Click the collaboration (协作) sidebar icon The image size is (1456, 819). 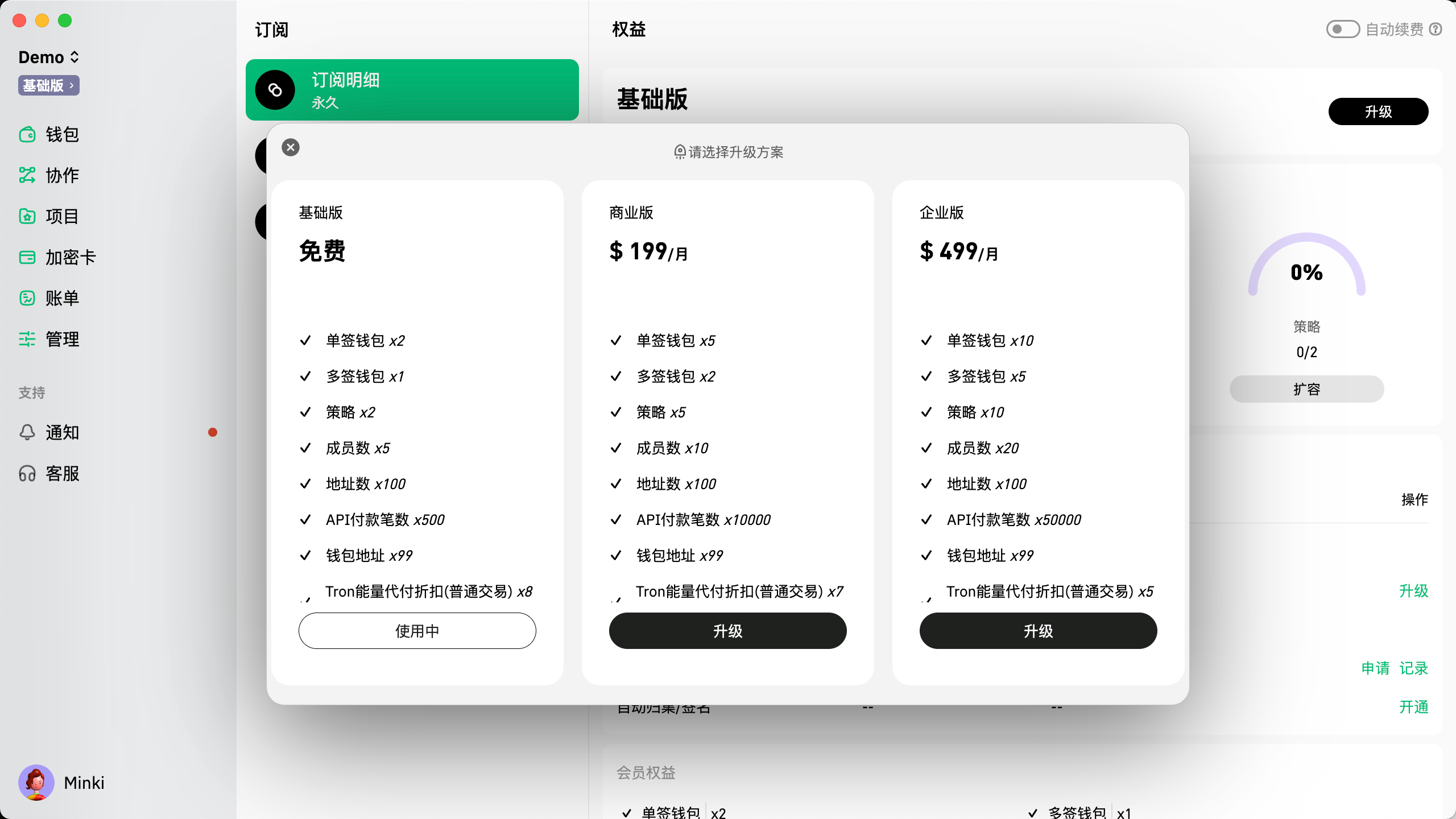(x=27, y=175)
